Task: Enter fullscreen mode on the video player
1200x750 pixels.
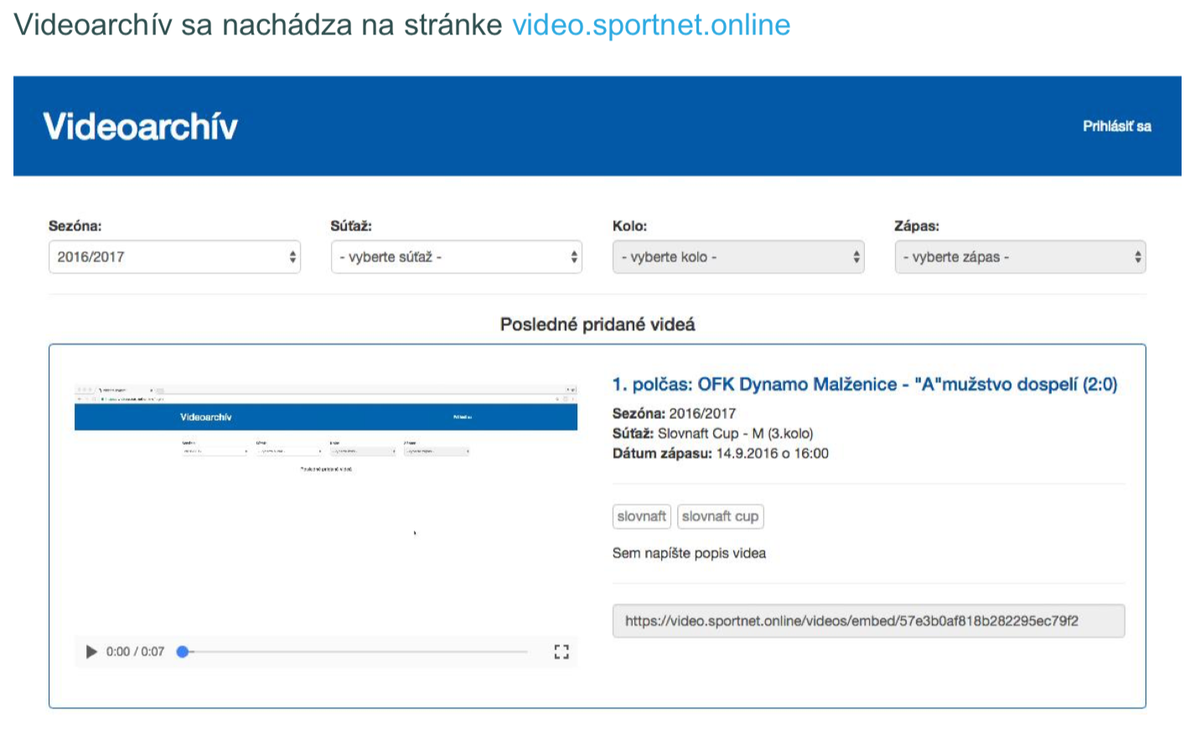Action: tap(561, 652)
